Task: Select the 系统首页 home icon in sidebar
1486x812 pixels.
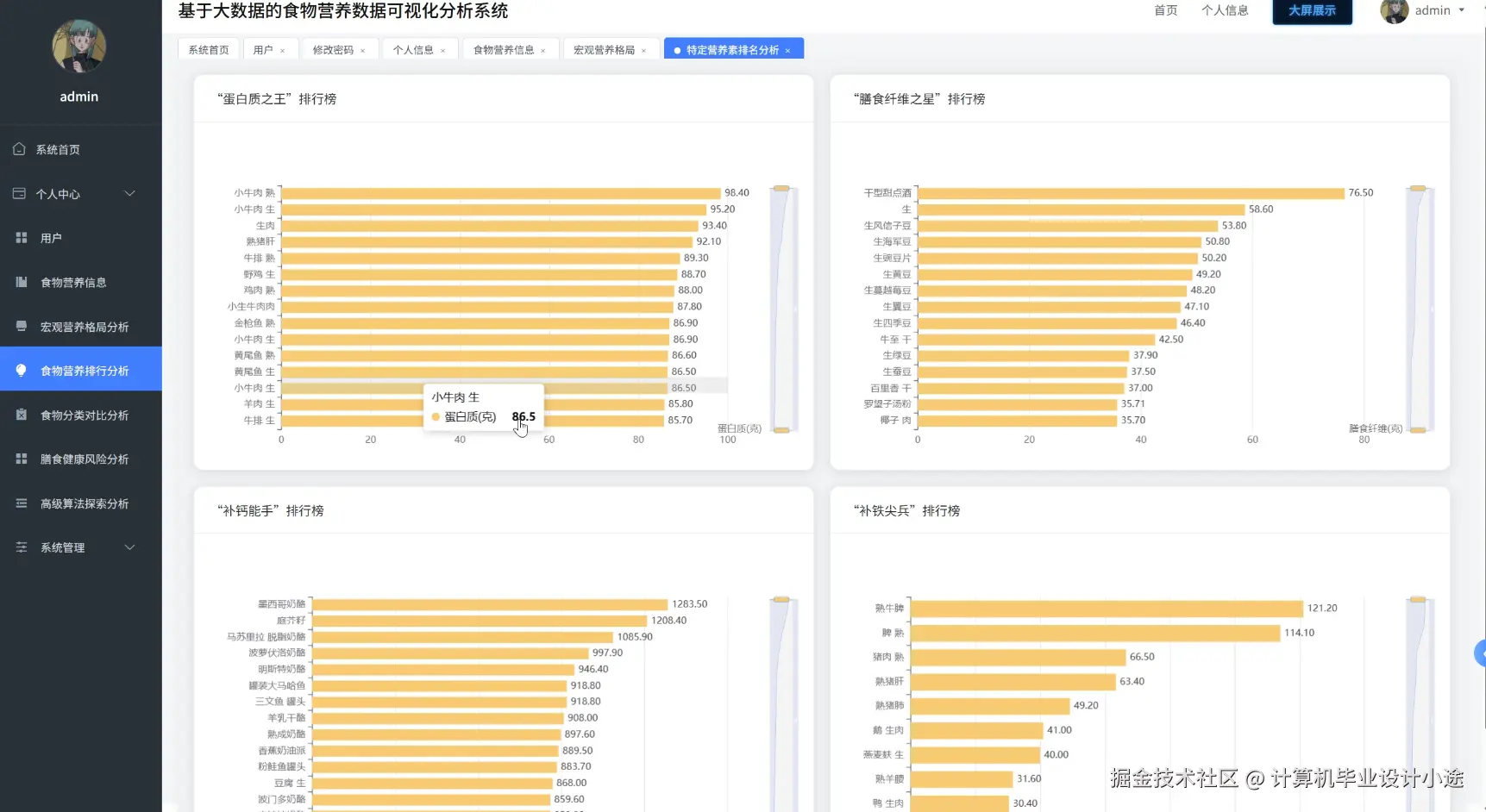Action: point(21,148)
